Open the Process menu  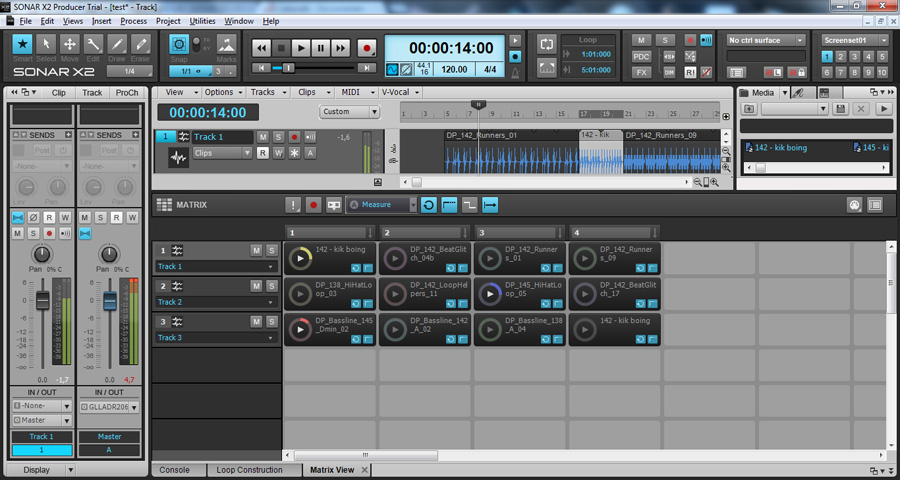[x=133, y=20]
